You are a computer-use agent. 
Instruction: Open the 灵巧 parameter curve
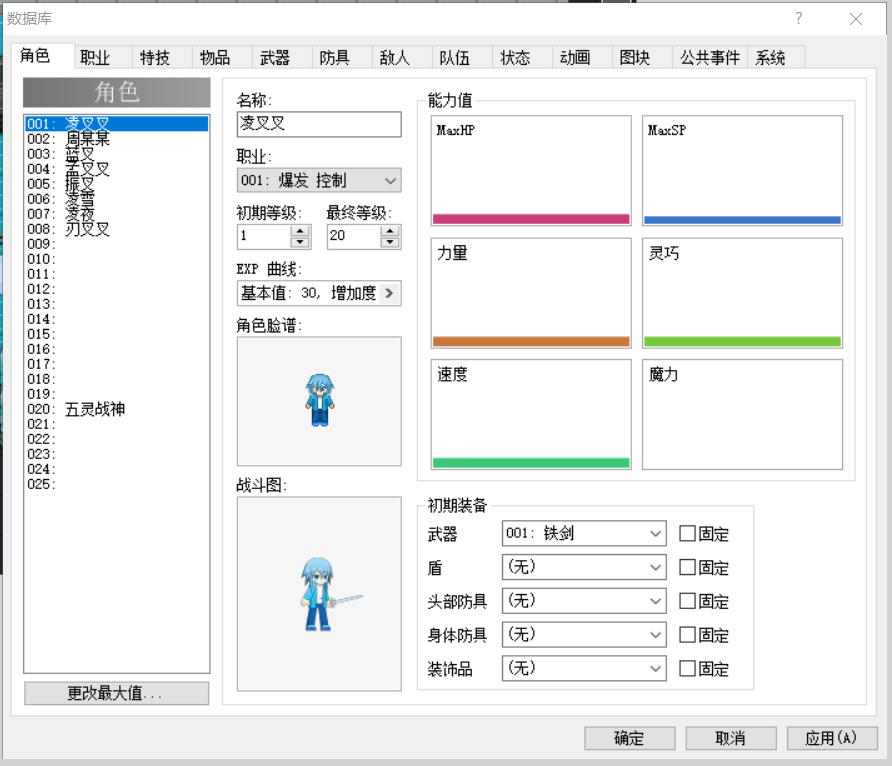click(x=742, y=293)
